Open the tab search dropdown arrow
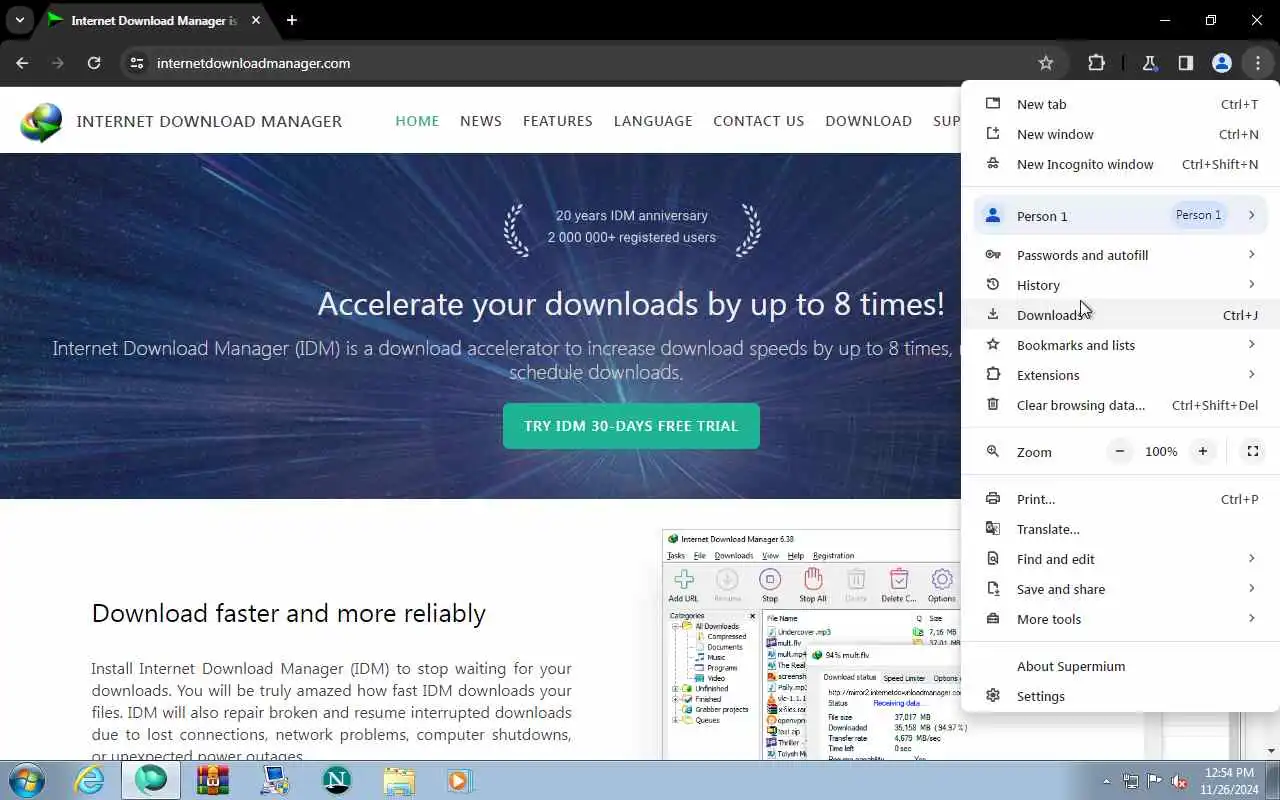This screenshot has width=1280, height=800. (19, 20)
